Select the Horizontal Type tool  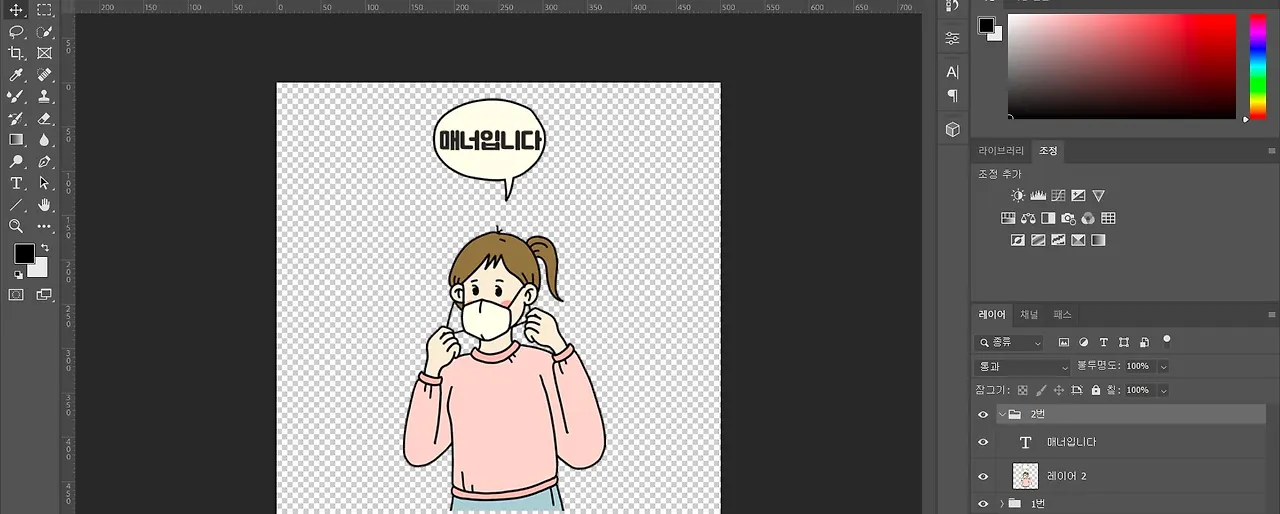click(16, 183)
